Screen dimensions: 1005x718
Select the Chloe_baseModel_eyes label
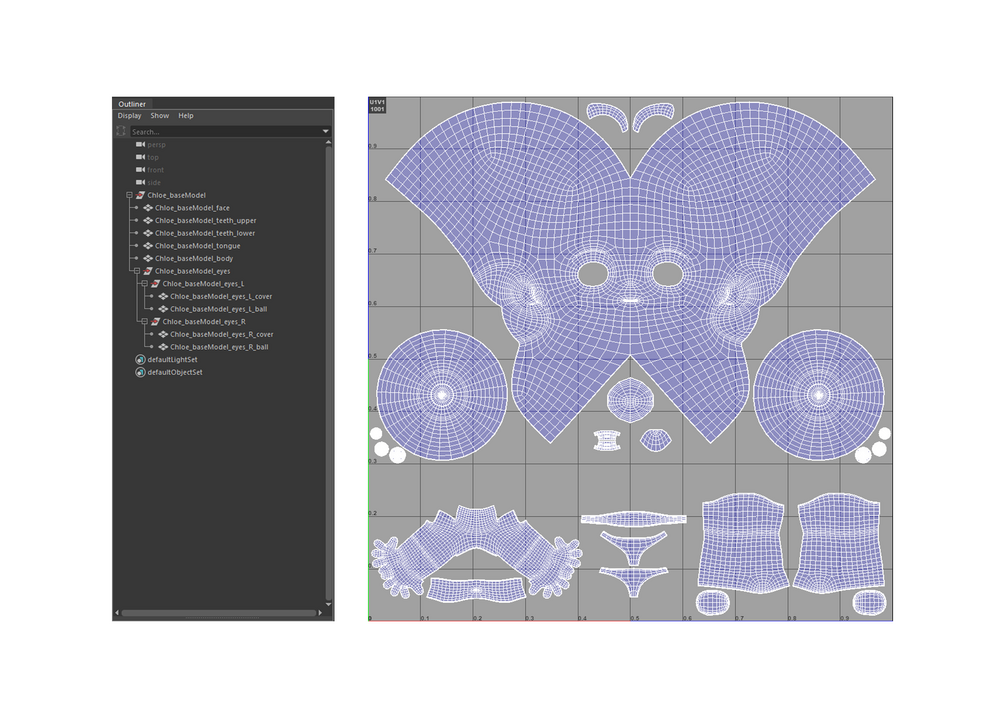coord(192,271)
